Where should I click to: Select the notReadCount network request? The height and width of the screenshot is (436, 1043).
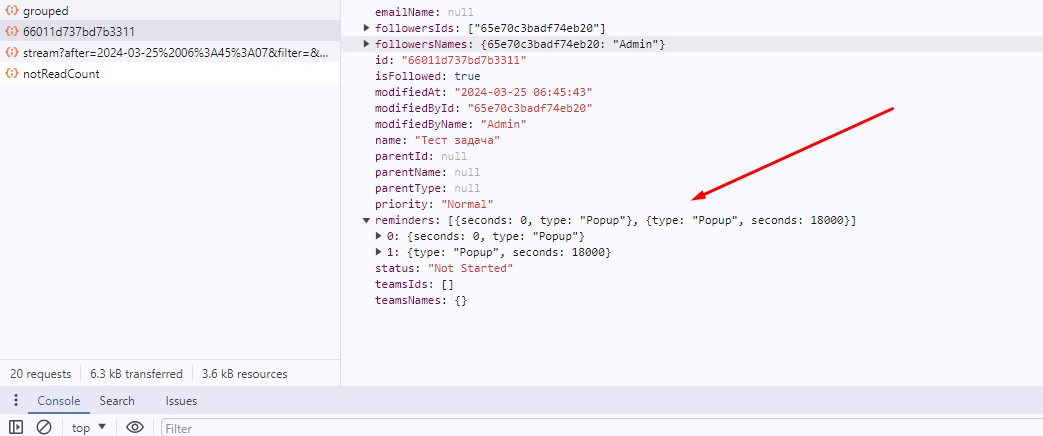(61, 74)
